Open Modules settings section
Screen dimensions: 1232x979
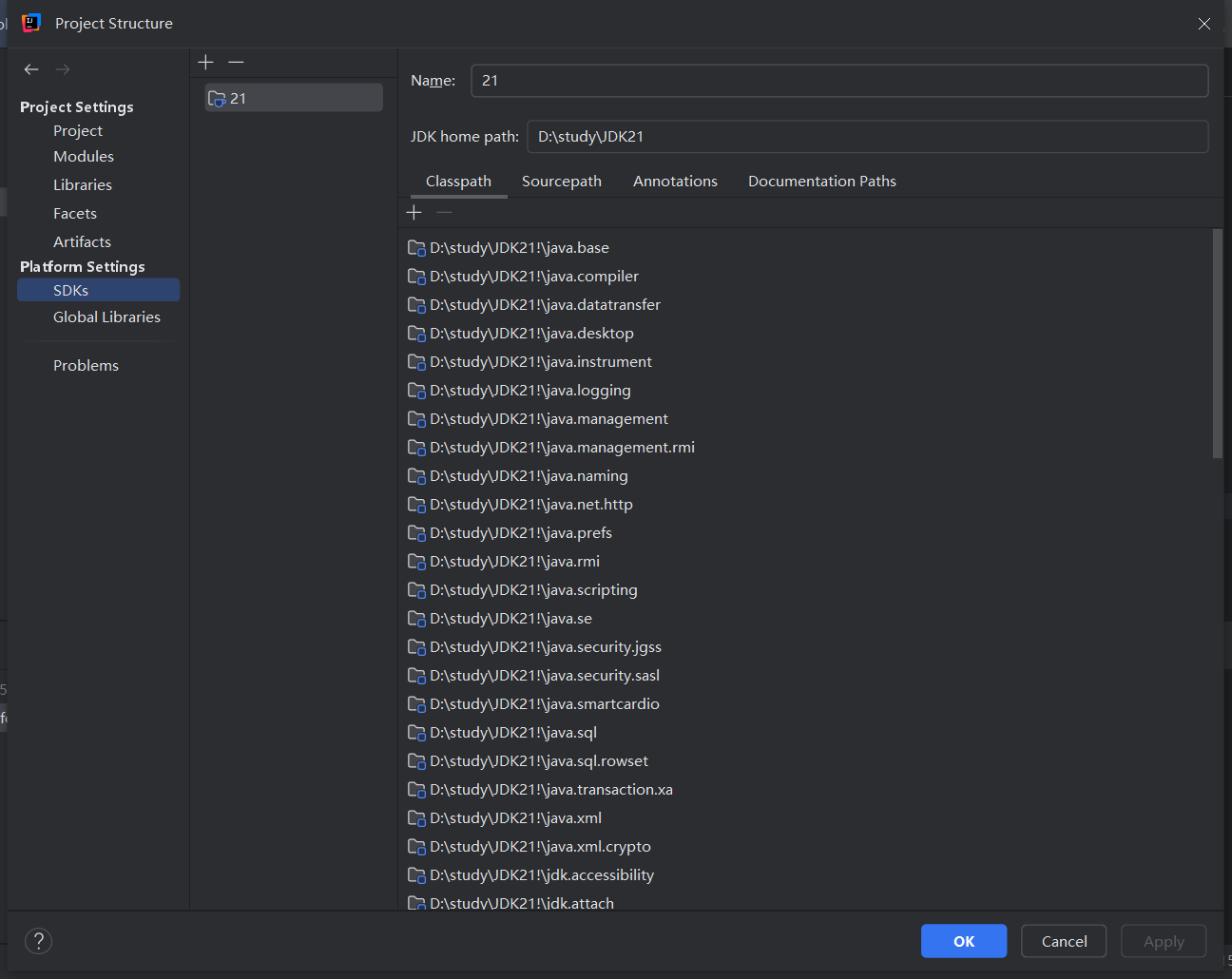(84, 156)
